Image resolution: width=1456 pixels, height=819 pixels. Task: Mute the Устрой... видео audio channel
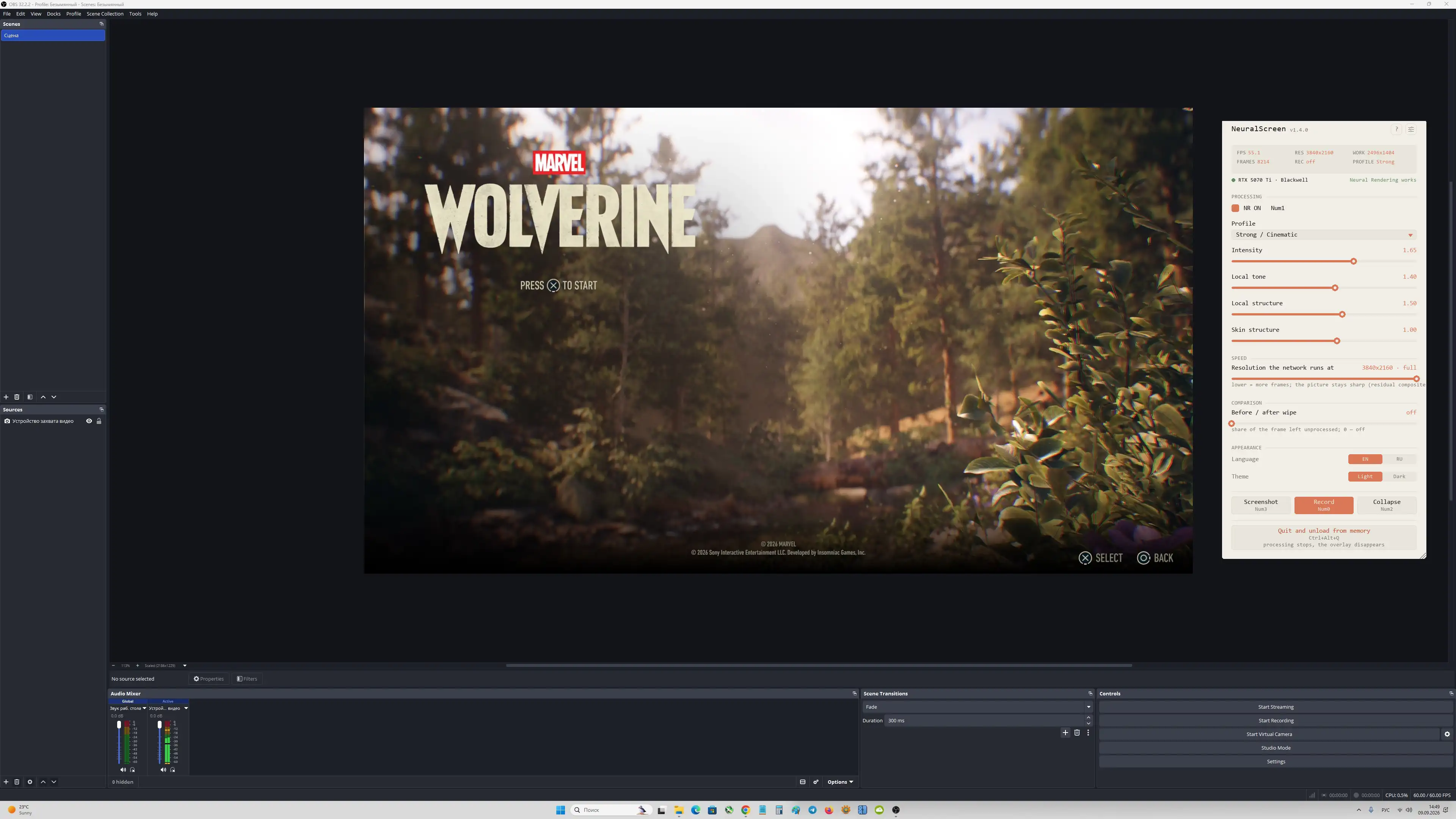click(x=163, y=769)
